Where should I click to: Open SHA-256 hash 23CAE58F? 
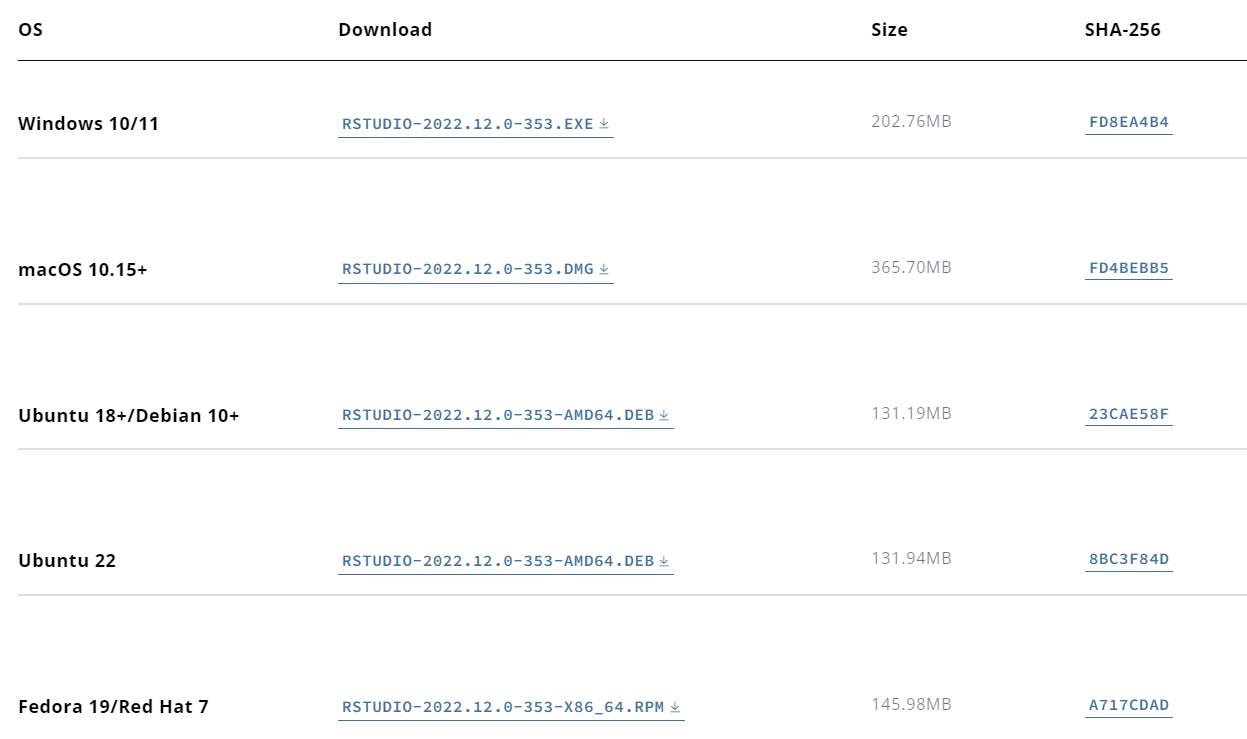tap(1129, 414)
